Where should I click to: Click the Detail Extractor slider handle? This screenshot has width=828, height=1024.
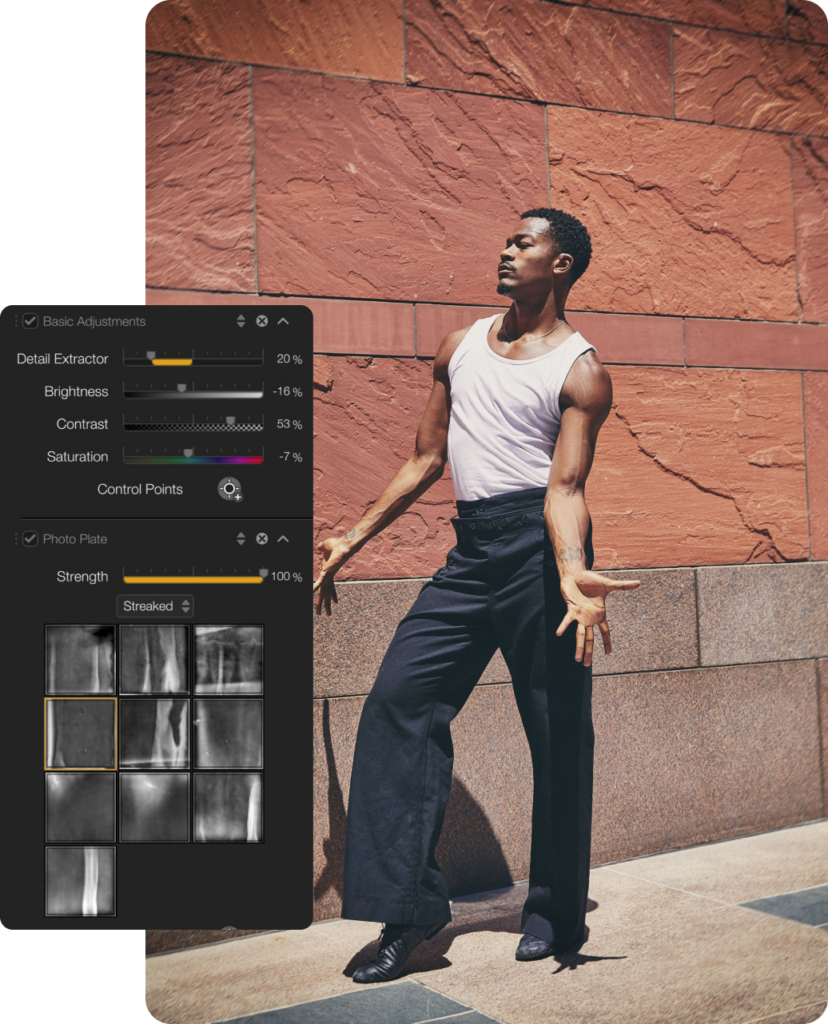pos(151,355)
